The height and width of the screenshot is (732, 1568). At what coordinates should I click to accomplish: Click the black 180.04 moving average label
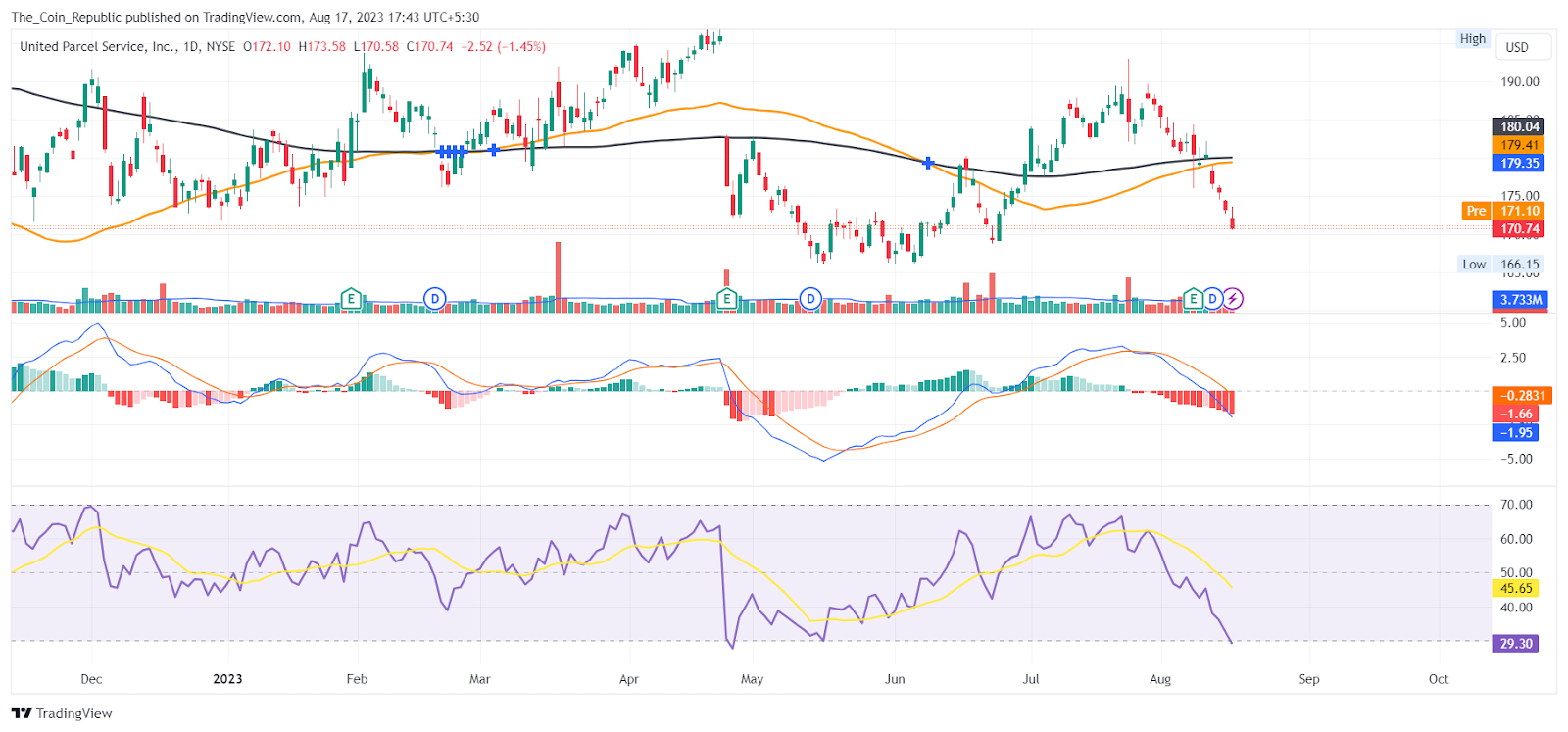click(1520, 126)
